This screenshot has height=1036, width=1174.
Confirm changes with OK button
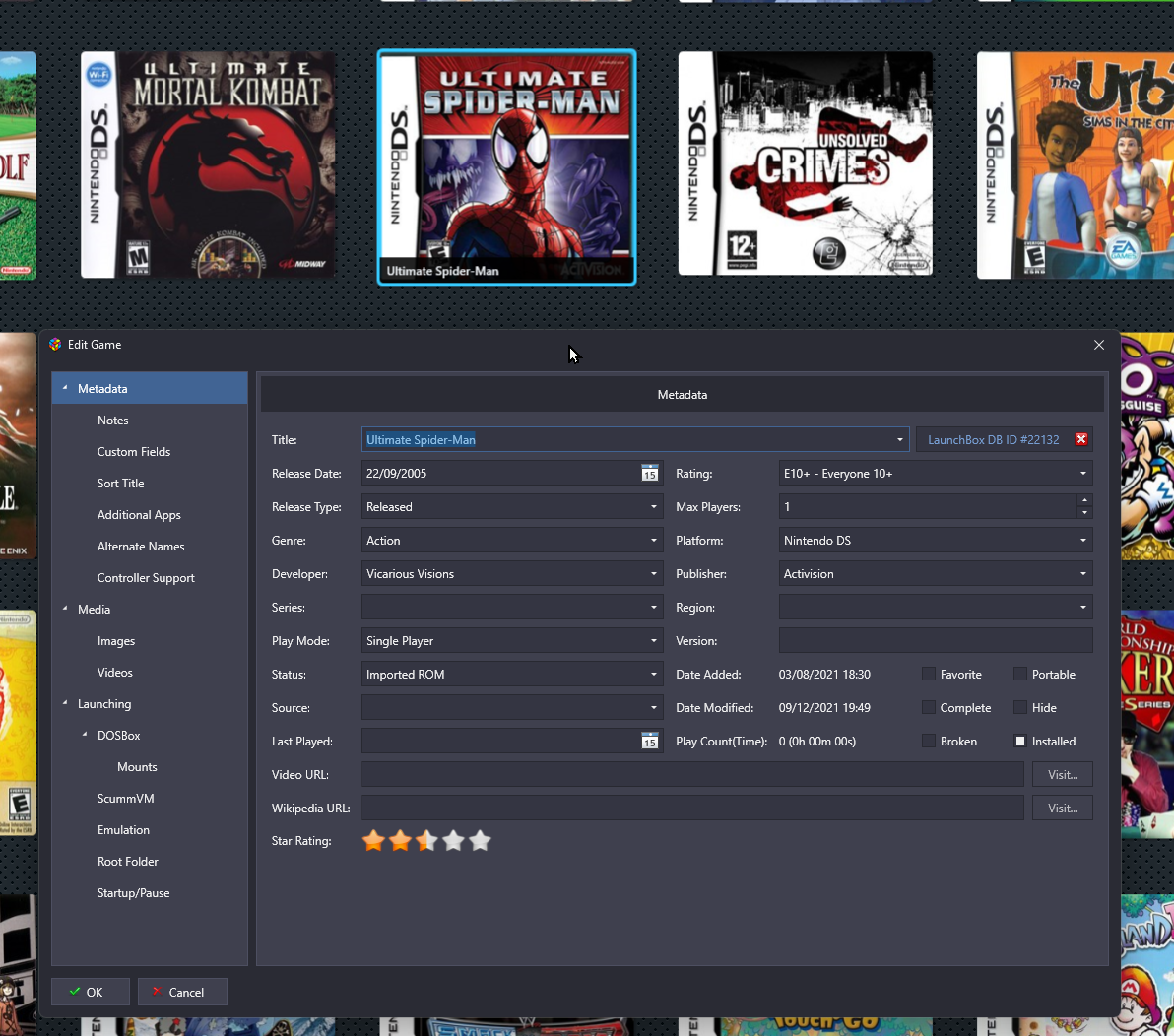click(x=91, y=992)
